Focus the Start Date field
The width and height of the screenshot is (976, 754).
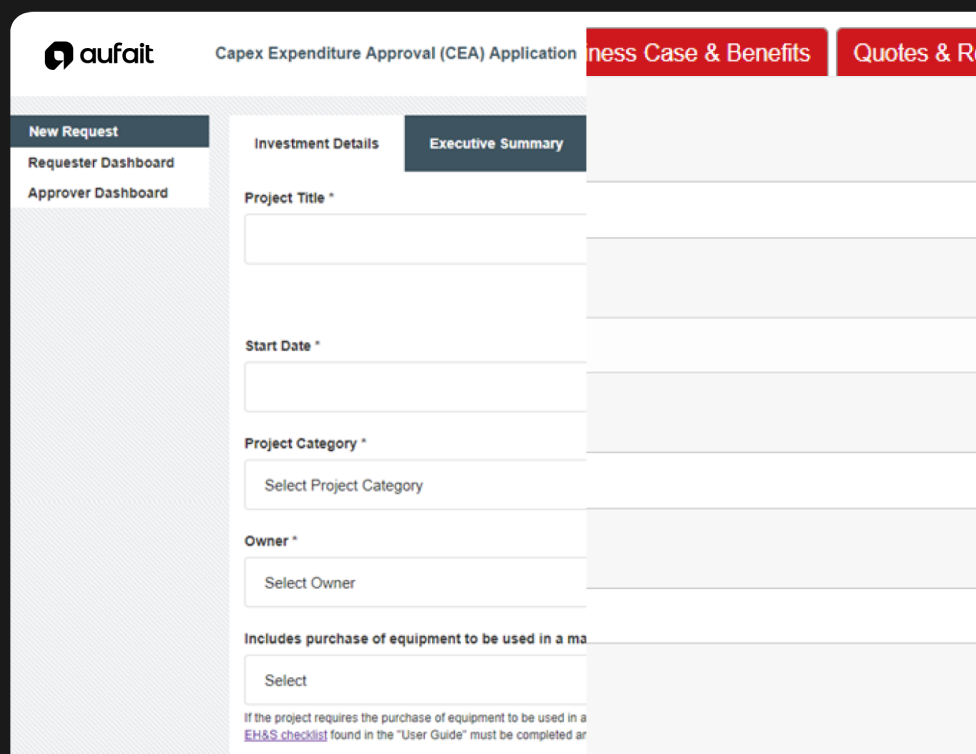[x=414, y=387]
